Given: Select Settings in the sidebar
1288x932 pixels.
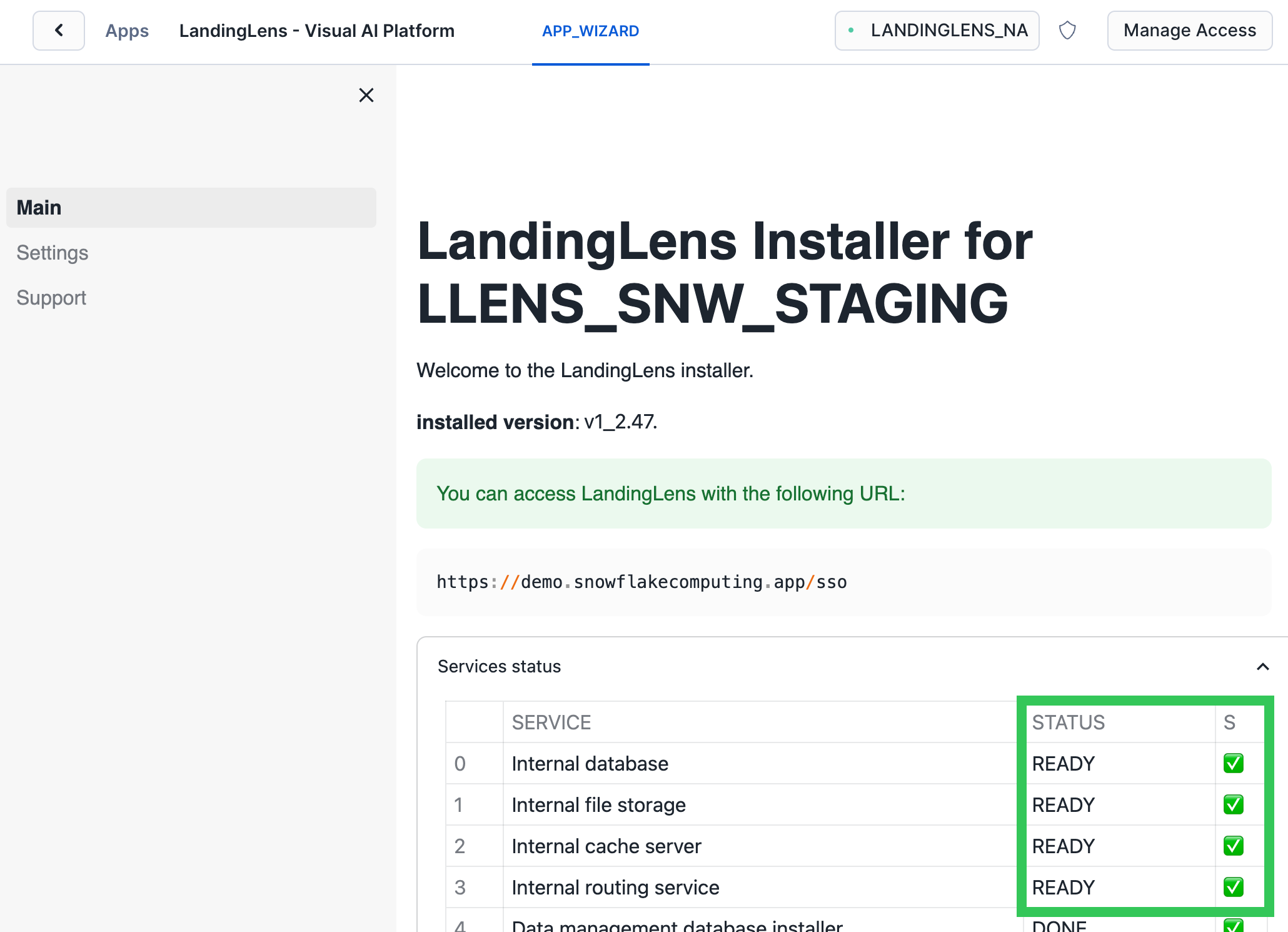Looking at the screenshot, I should click(53, 253).
